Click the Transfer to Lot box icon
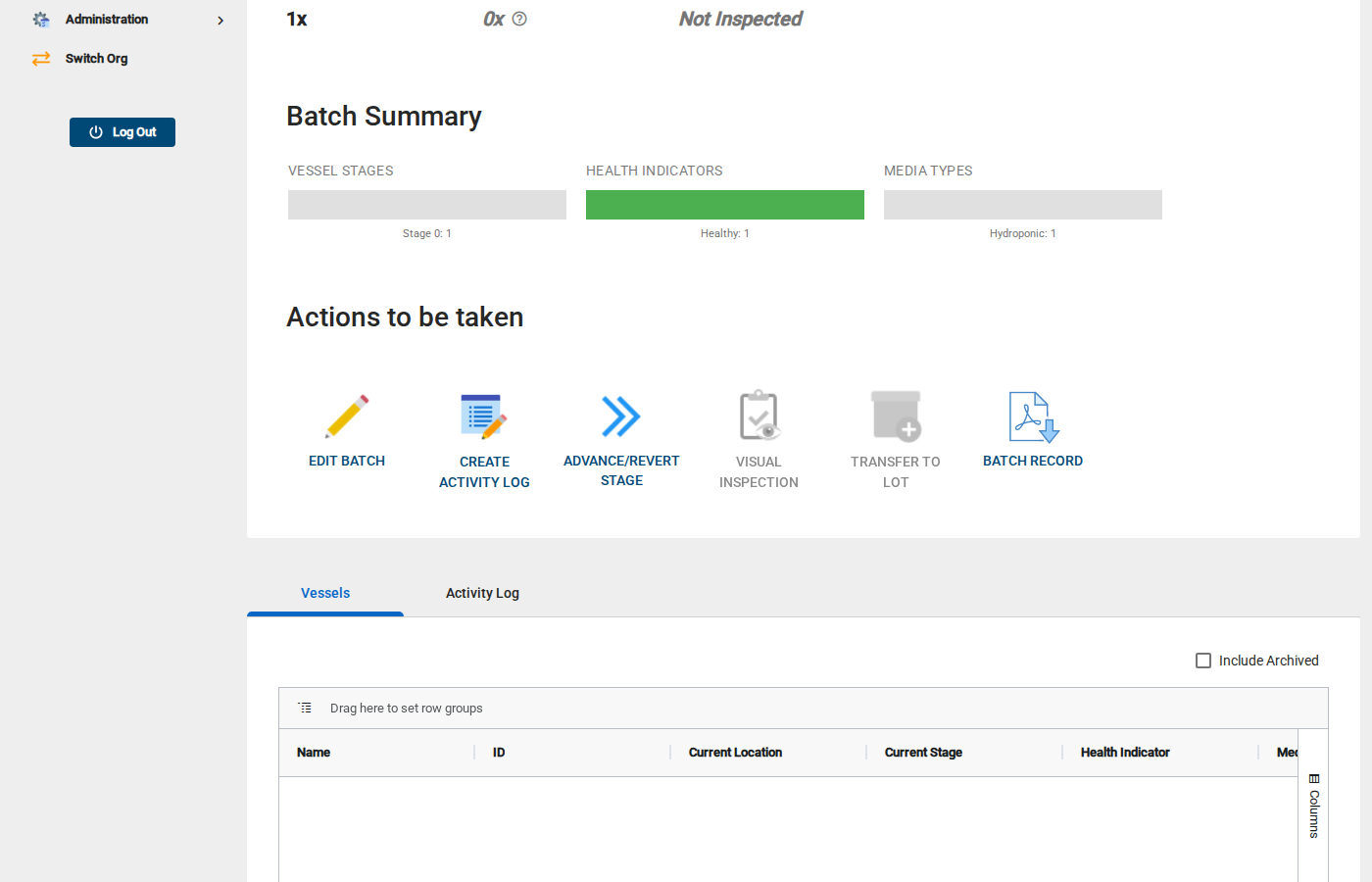 click(896, 416)
